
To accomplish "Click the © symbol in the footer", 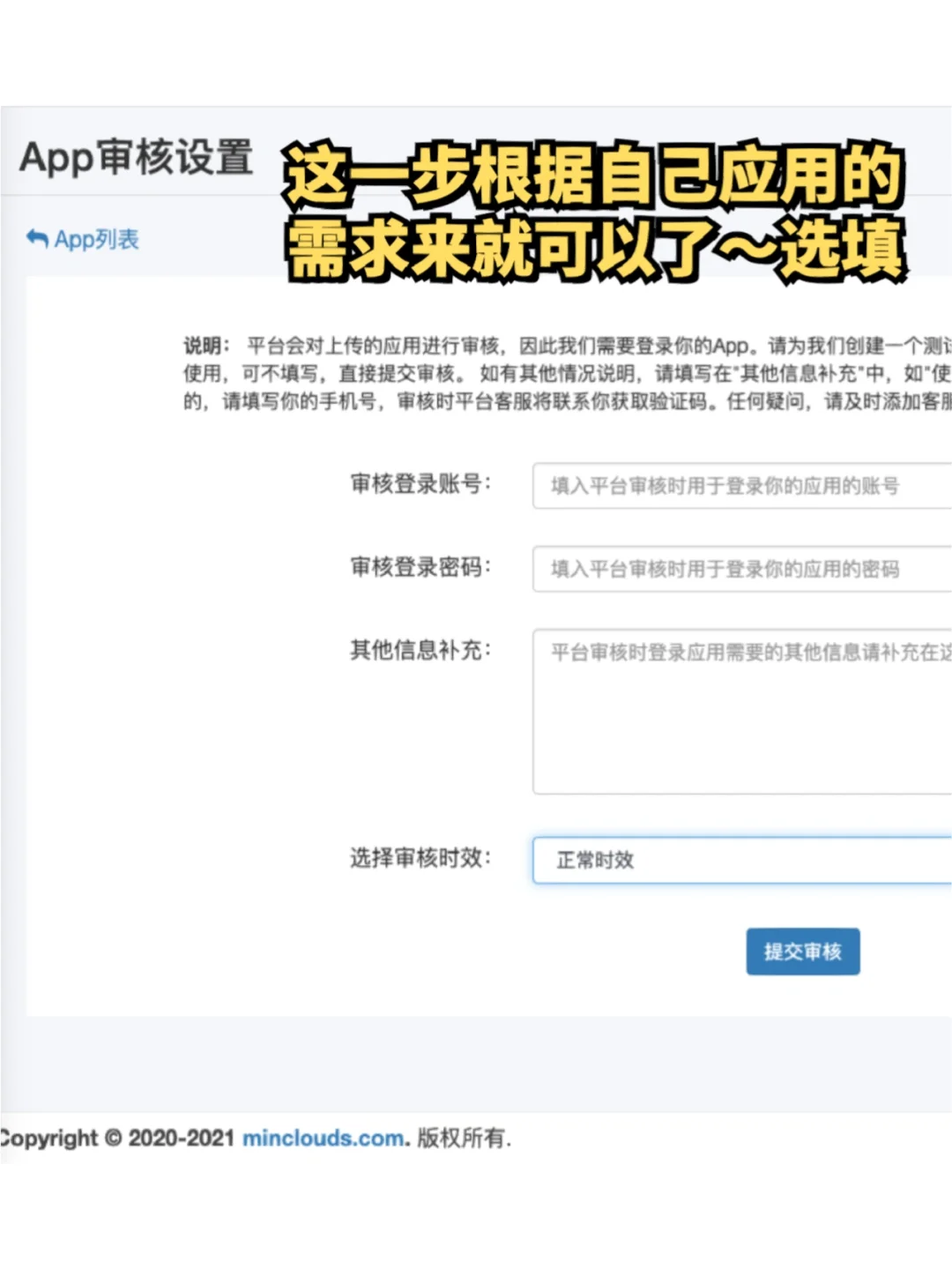I will pyautogui.click(x=113, y=1138).
